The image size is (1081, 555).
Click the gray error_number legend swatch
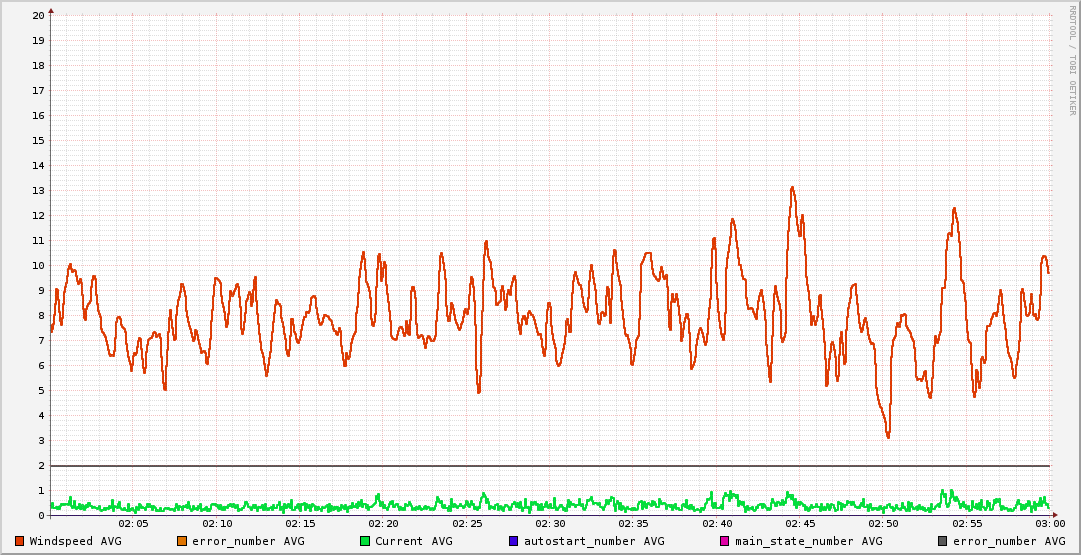[x=942, y=541]
